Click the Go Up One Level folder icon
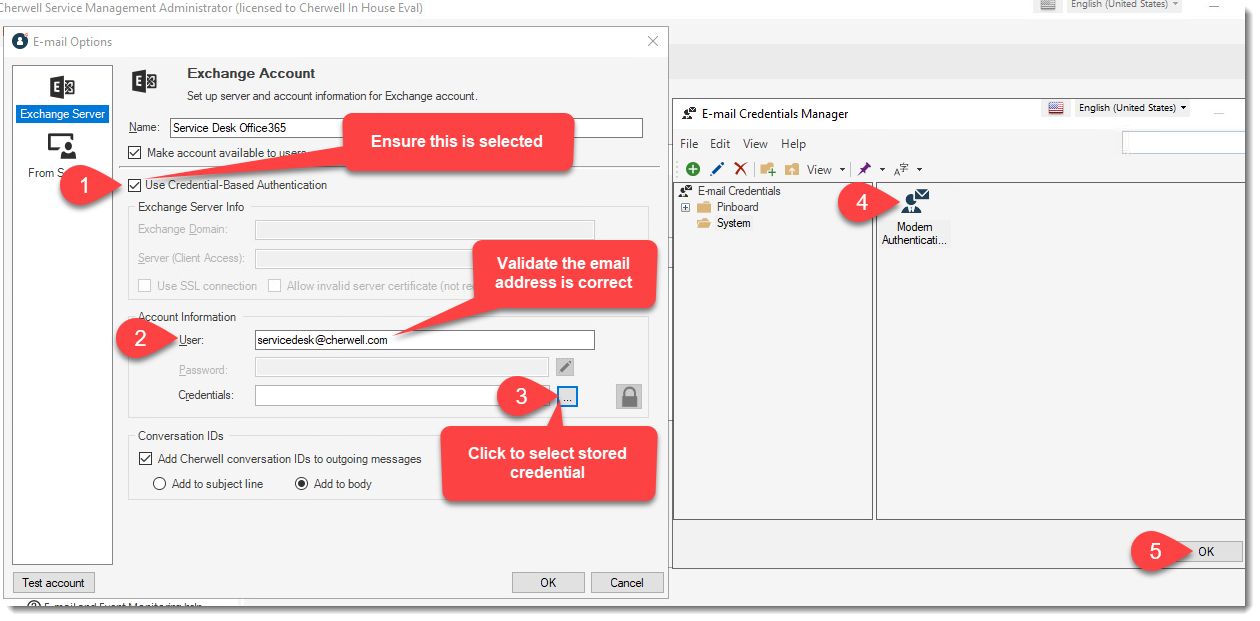This screenshot has width=1260, height=621. tap(792, 169)
